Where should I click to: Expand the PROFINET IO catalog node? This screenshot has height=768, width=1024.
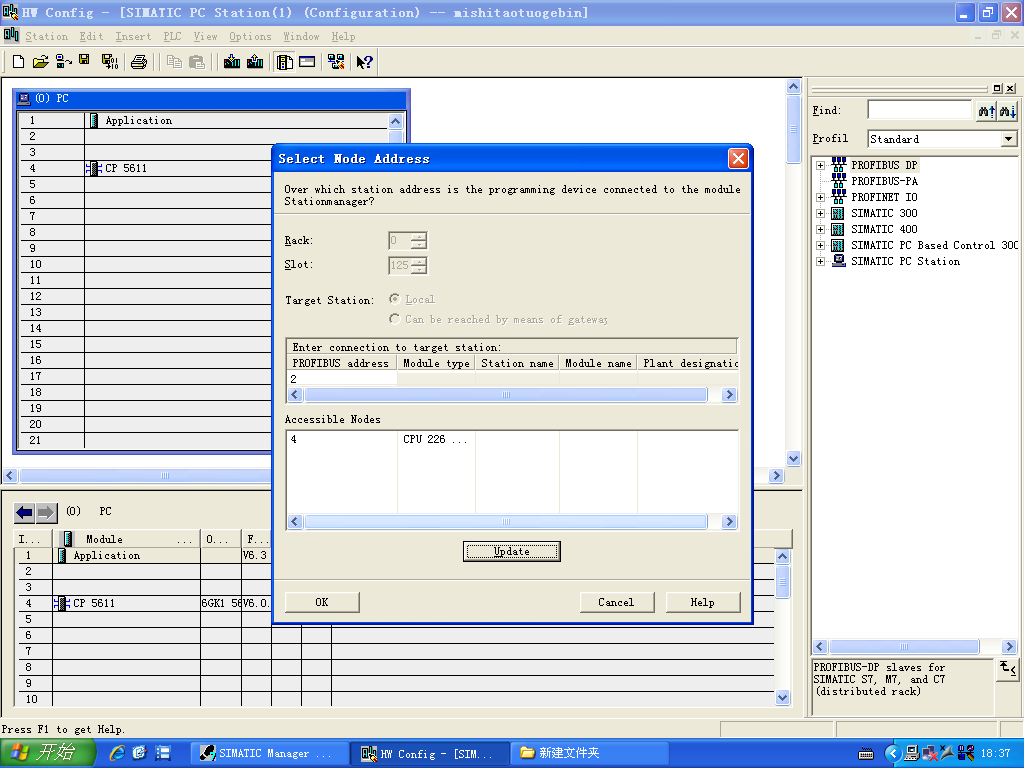pyautogui.click(x=820, y=197)
